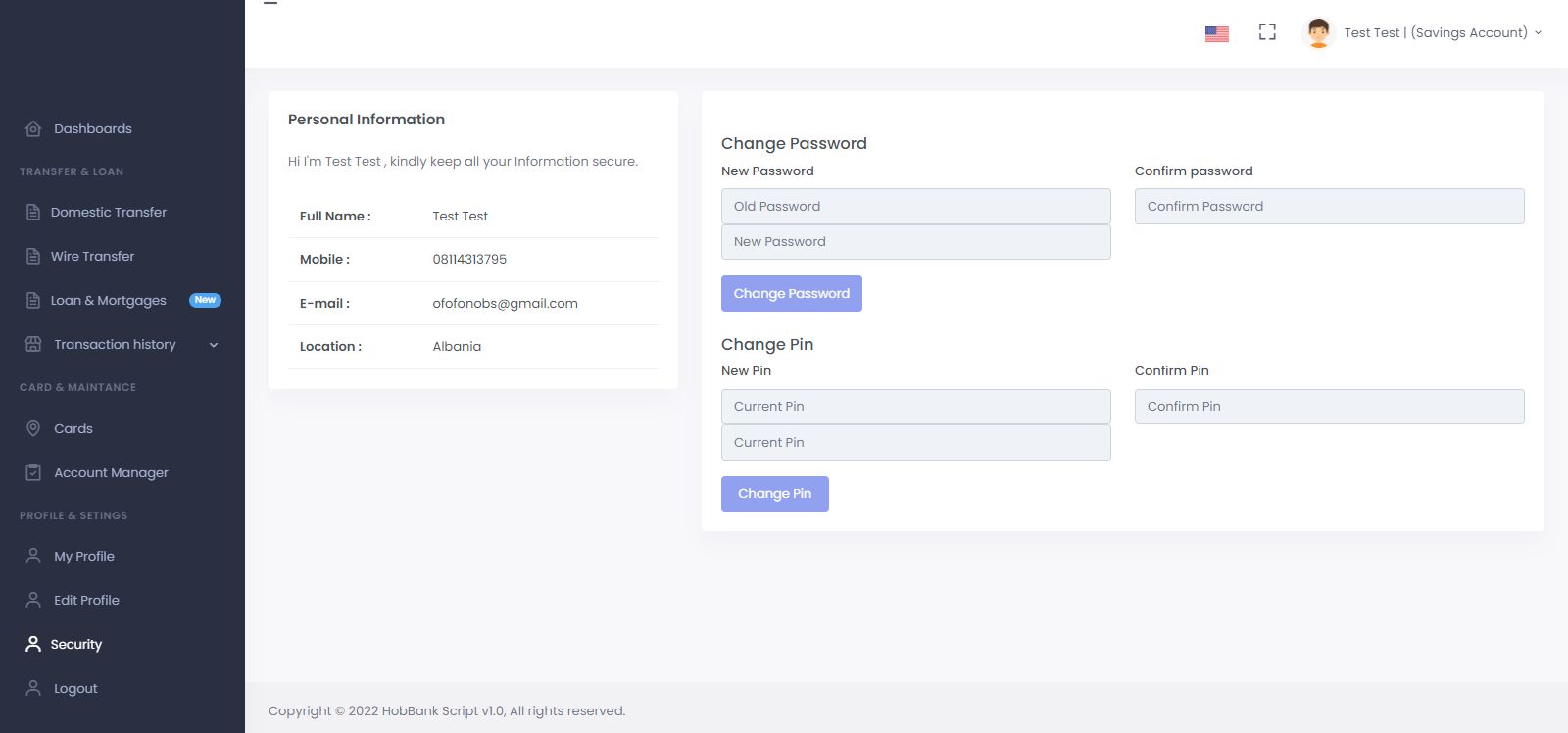Open Domestic Transfer page
This screenshot has height=733, width=1568.
(108, 212)
